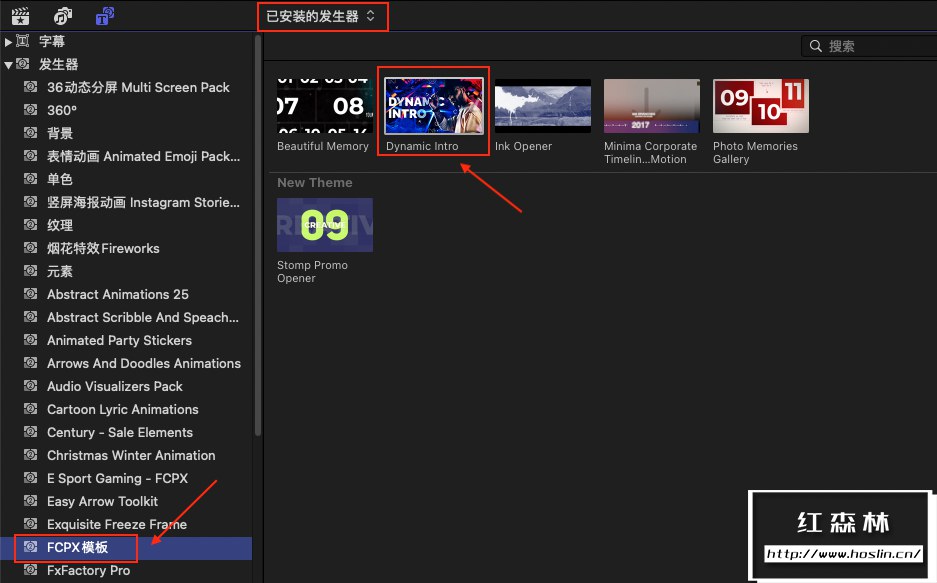Screen dimensions: 937x583
Task: Click generator icon beside Christmas Winter Animation
Action: coord(30,454)
